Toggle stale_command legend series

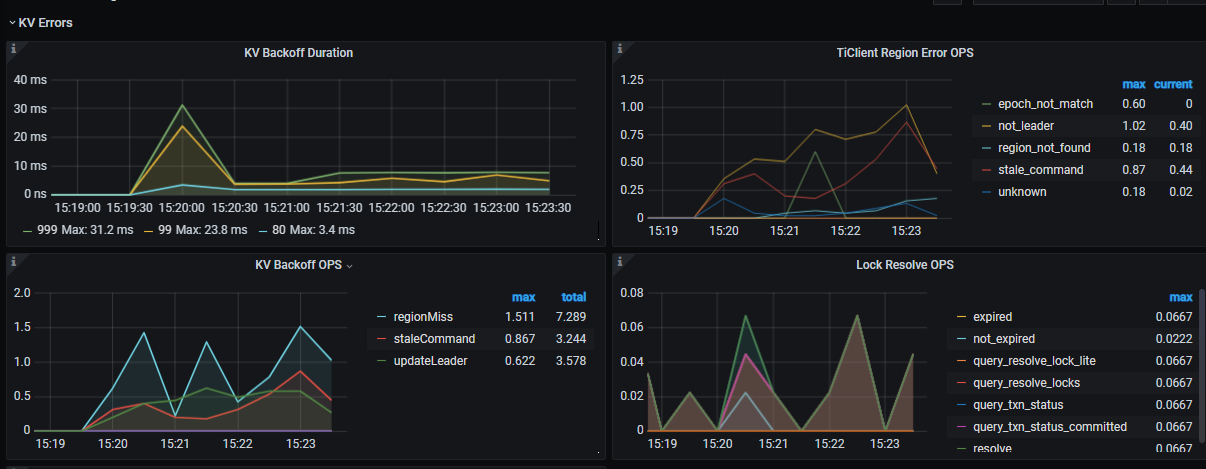[x=1040, y=170]
